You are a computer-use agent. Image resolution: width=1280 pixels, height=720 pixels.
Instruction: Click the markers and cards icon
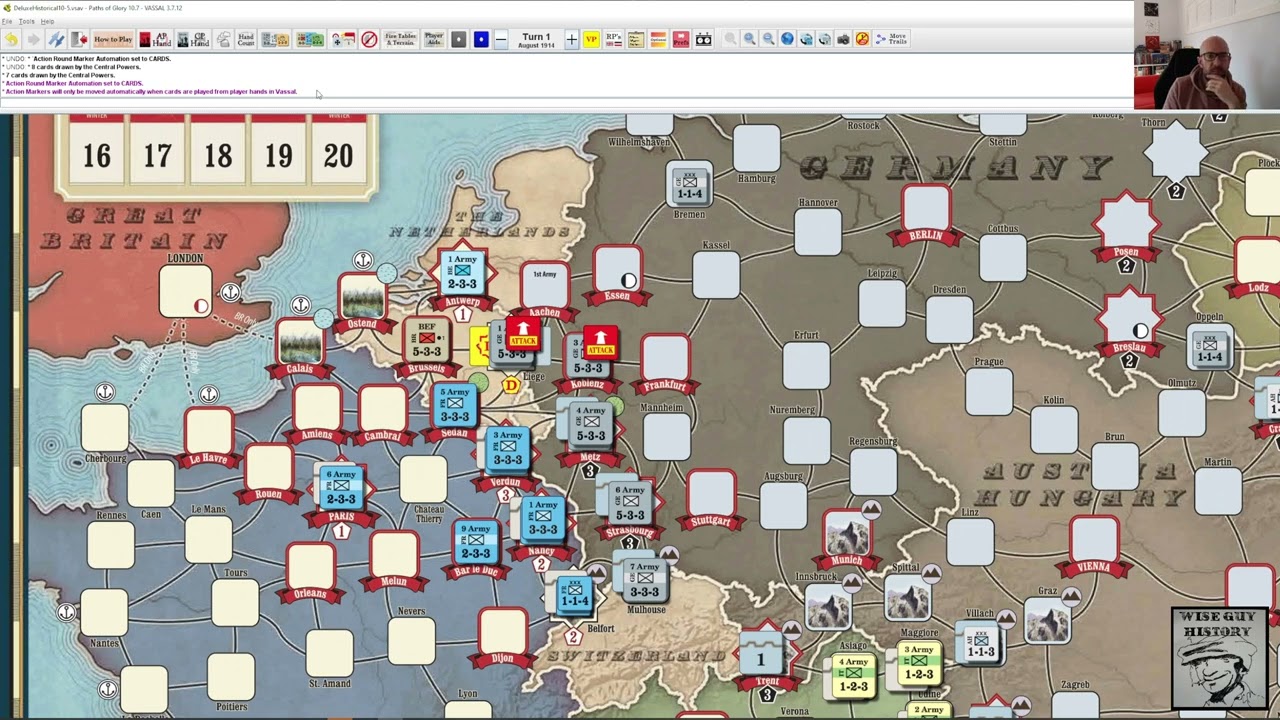pos(343,39)
